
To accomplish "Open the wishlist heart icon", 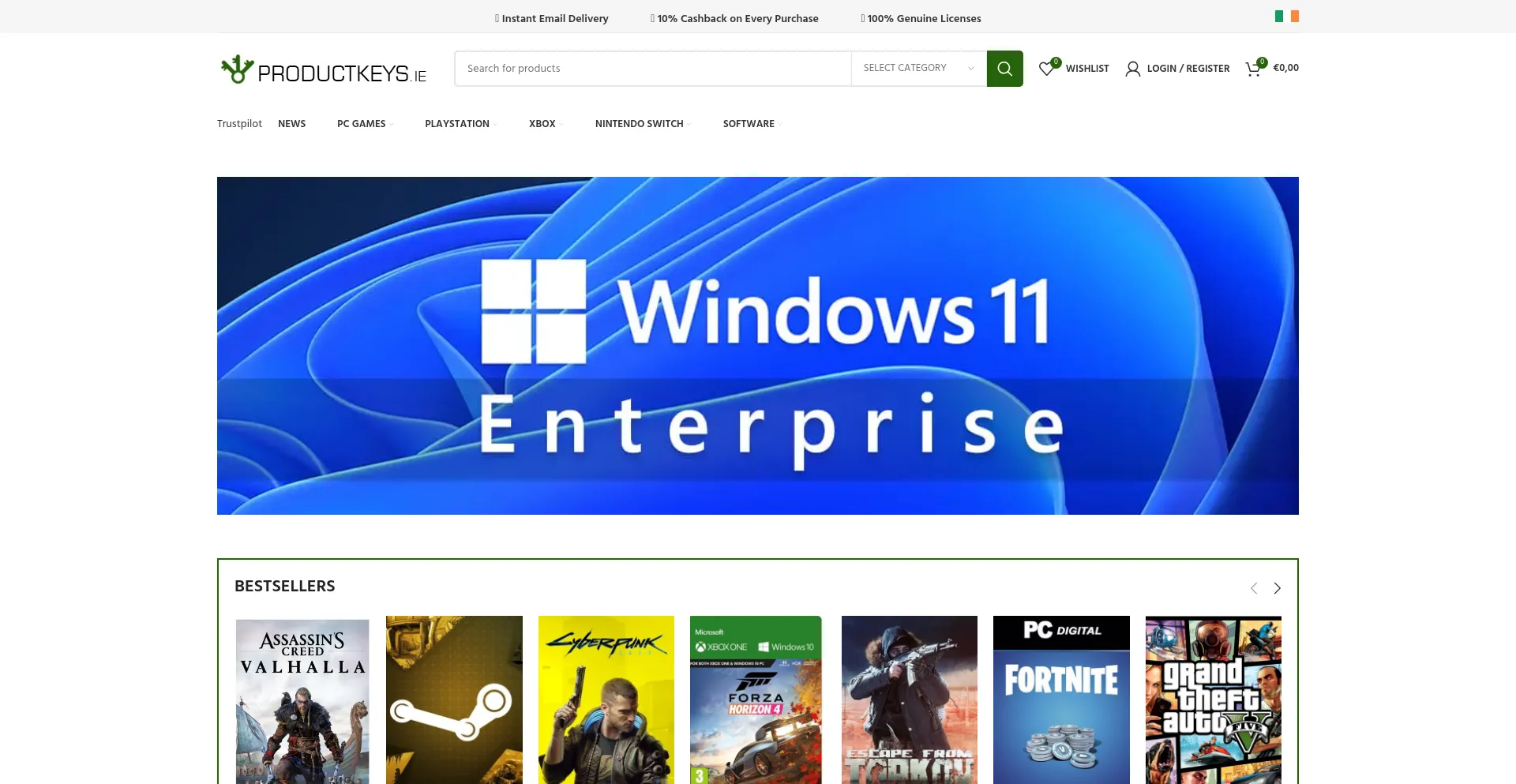I will tap(1046, 69).
